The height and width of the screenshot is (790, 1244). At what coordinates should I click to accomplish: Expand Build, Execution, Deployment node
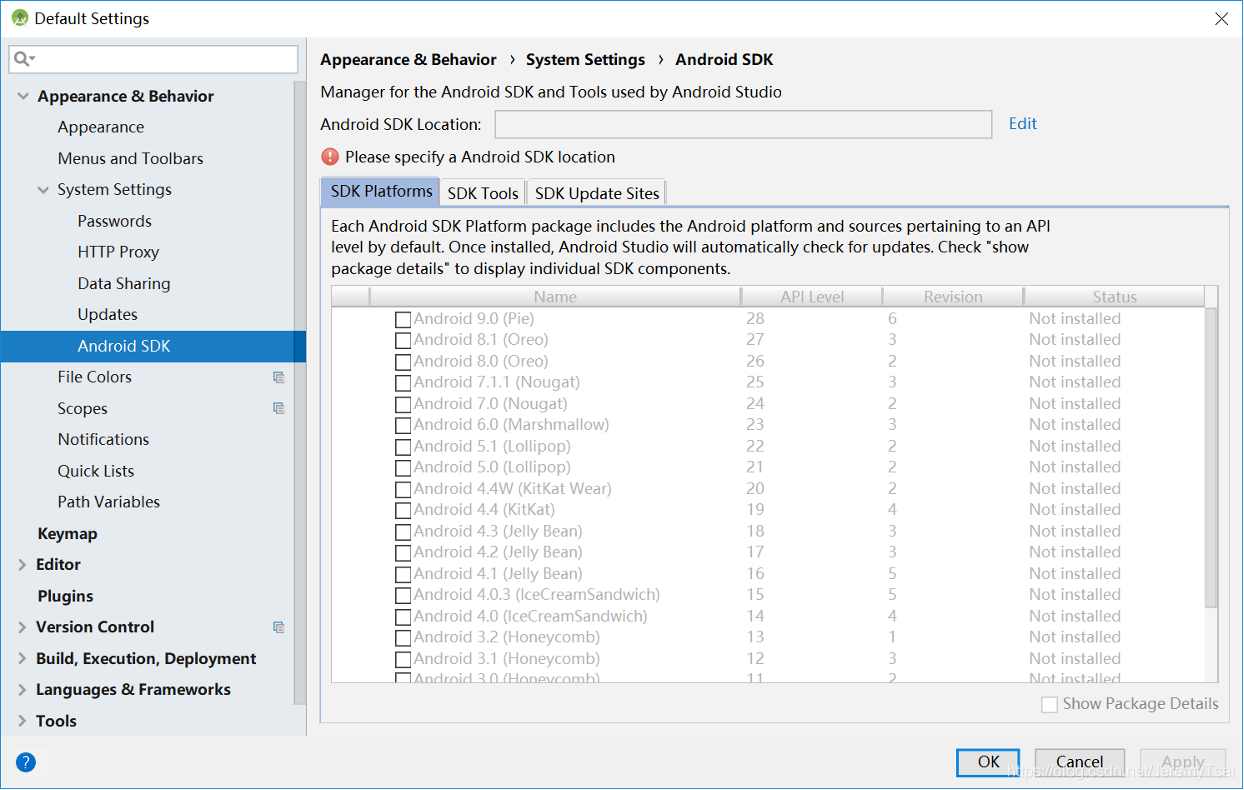22,659
